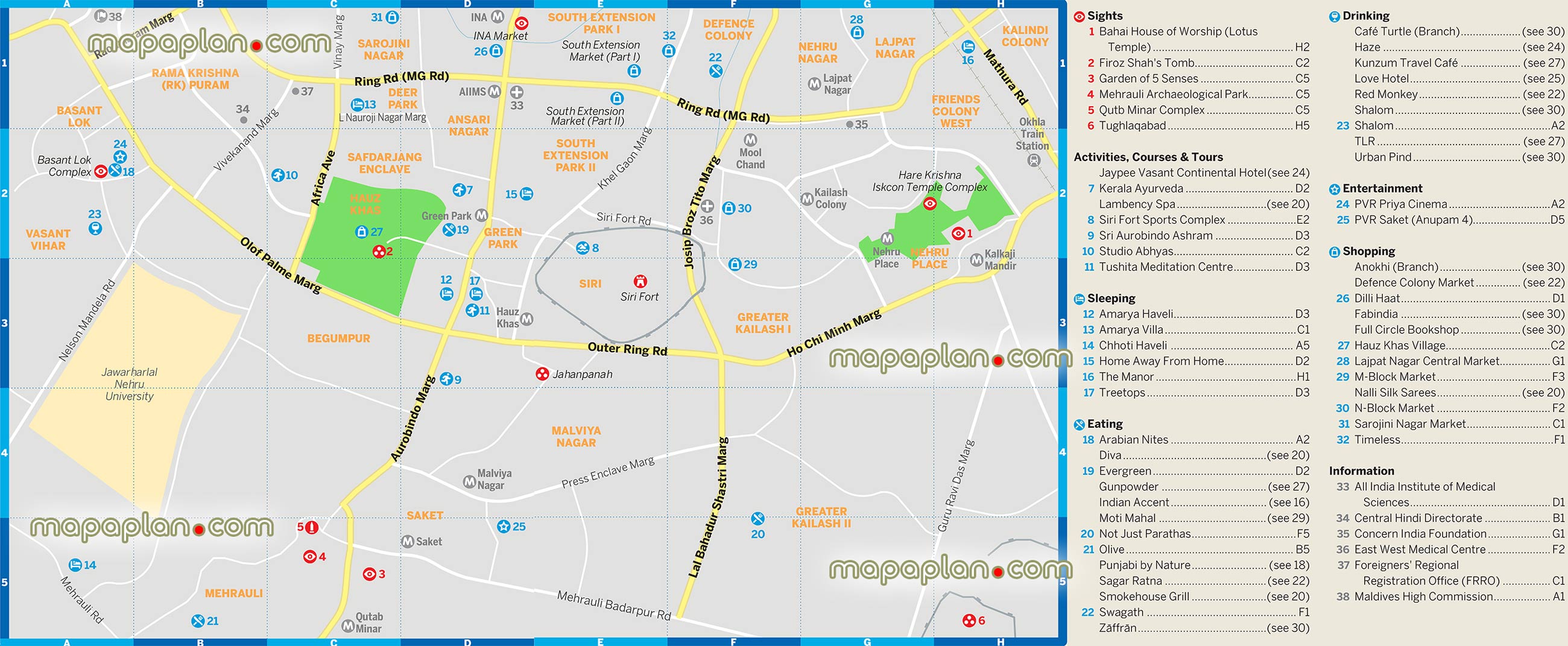1568x646 pixels.
Task: Select the N-Block Market shopping icon 30
Action: pyautogui.click(x=729, y=207)
